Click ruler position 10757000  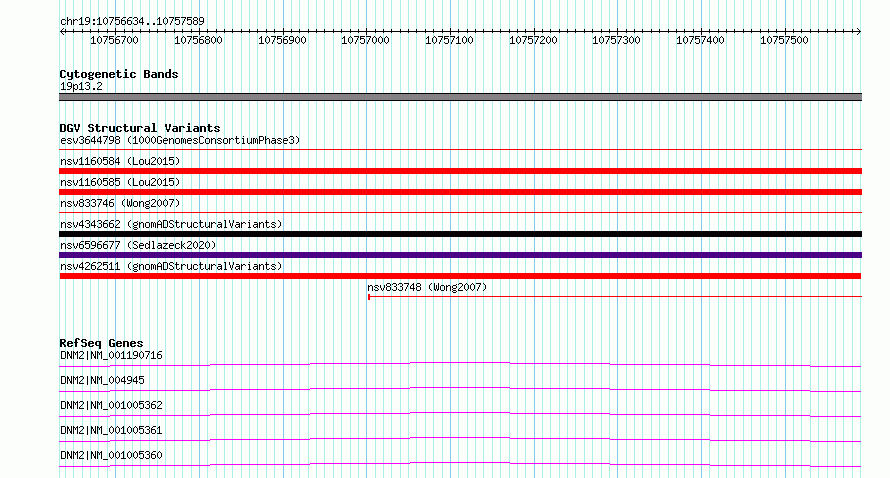(366, 40)
